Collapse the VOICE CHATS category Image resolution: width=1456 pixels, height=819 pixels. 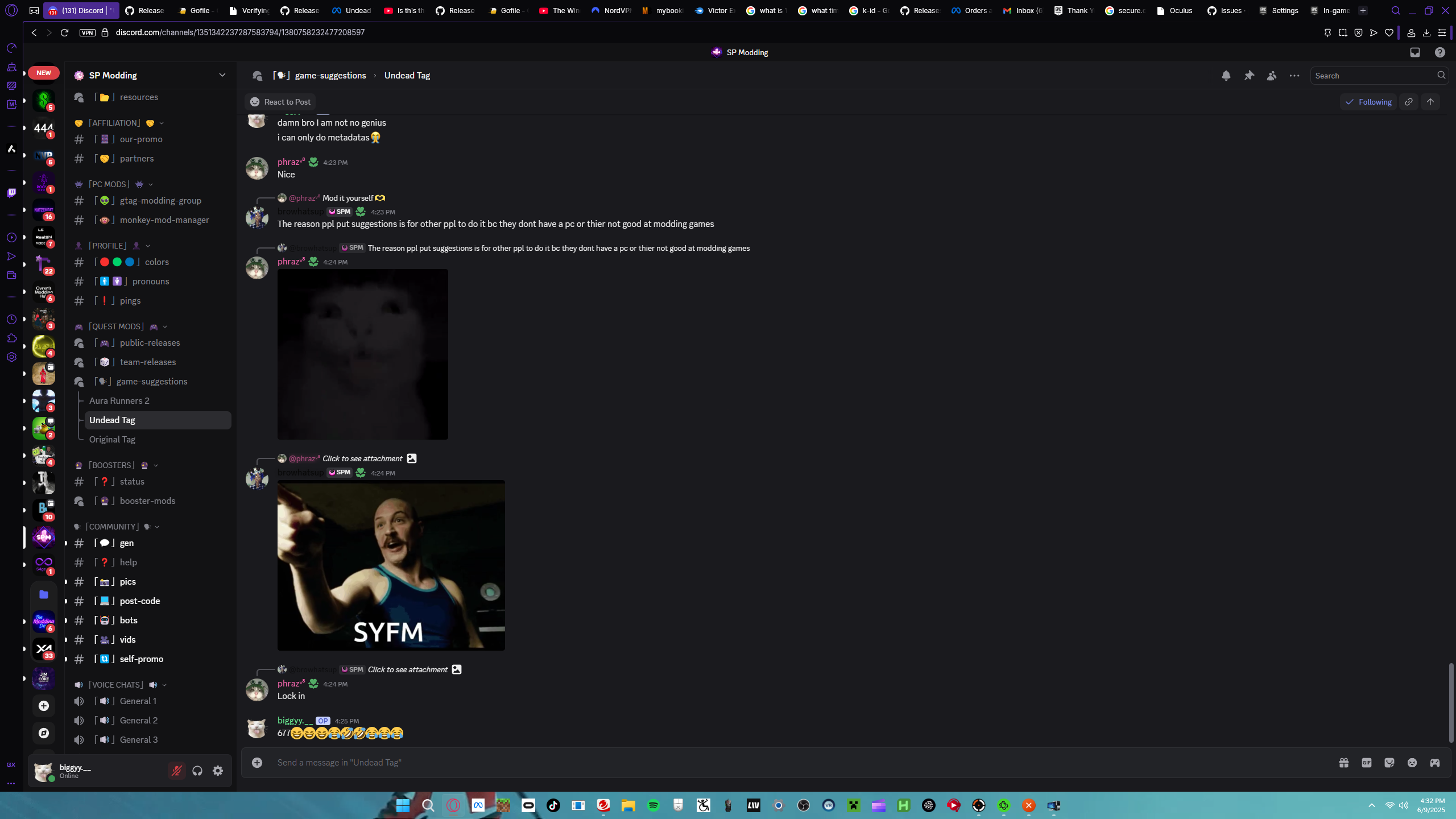click(x=116, y=685)
